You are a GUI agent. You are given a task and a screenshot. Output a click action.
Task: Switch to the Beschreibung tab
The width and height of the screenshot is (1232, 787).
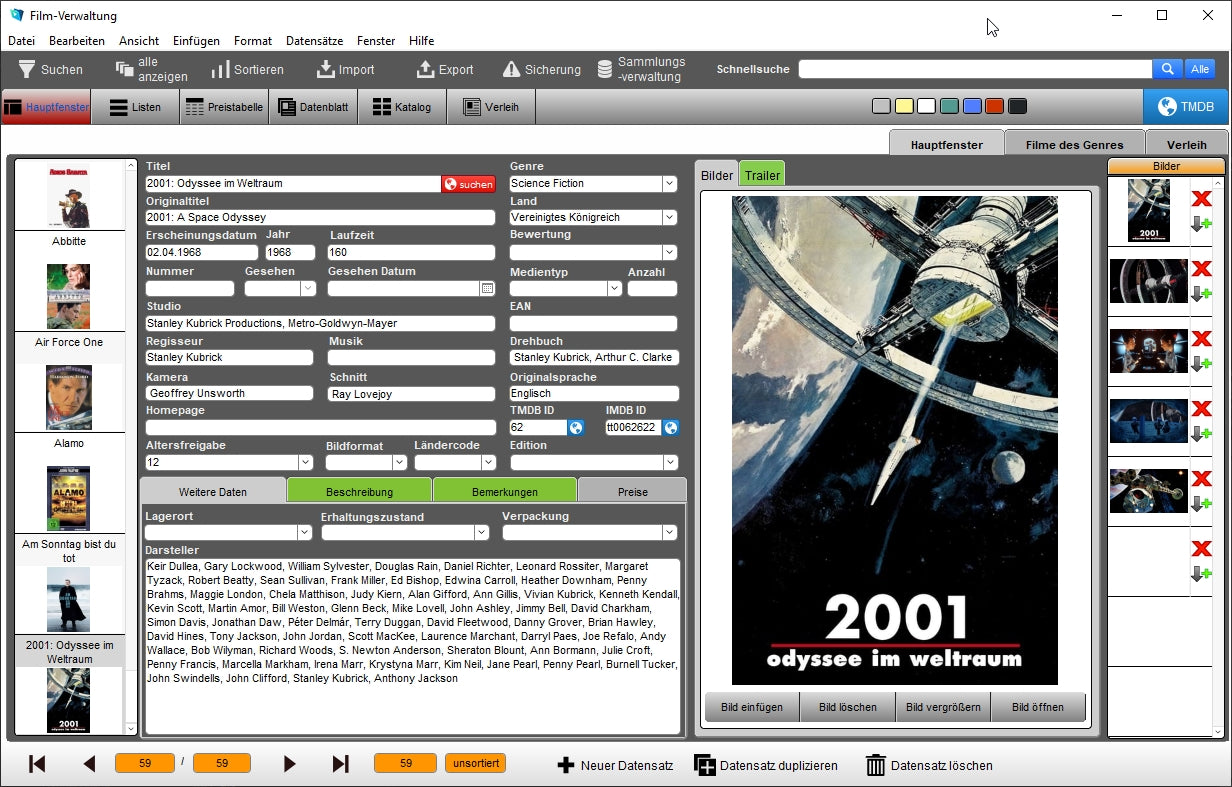(x=359, y=491)
